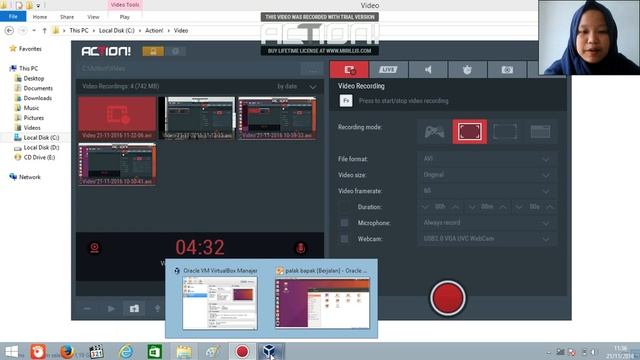Click the recording hotkey box
This screenshot has height=360, width=640.
[x=346, y=101]
